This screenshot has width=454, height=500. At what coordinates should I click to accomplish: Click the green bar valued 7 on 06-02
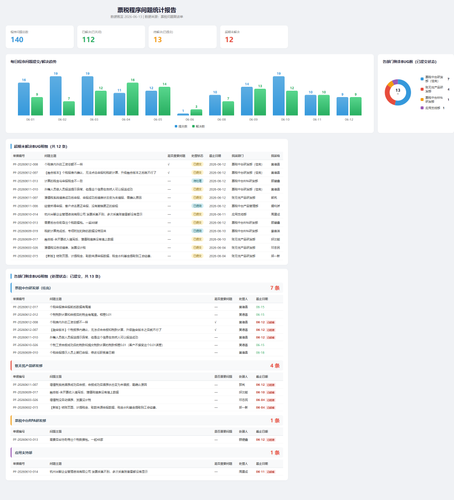point(69,108)
